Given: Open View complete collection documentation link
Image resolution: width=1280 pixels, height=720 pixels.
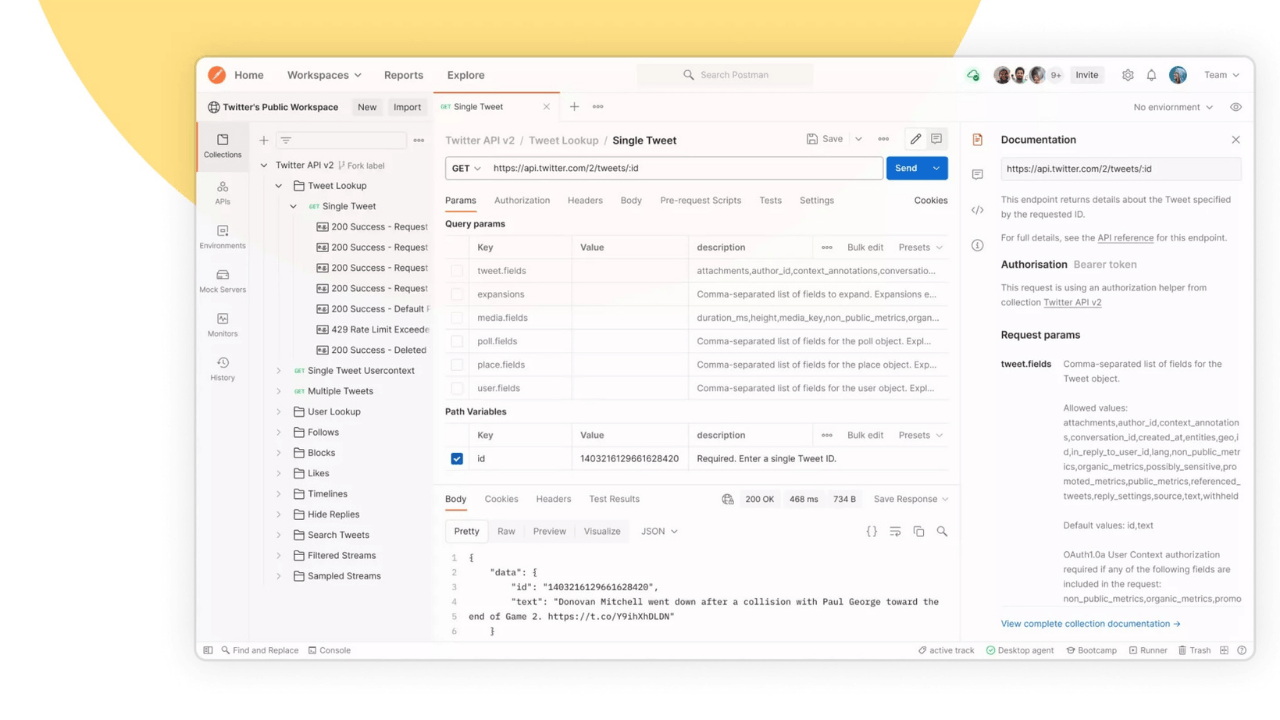Looking at the screenshot, I should (1090, 624).
